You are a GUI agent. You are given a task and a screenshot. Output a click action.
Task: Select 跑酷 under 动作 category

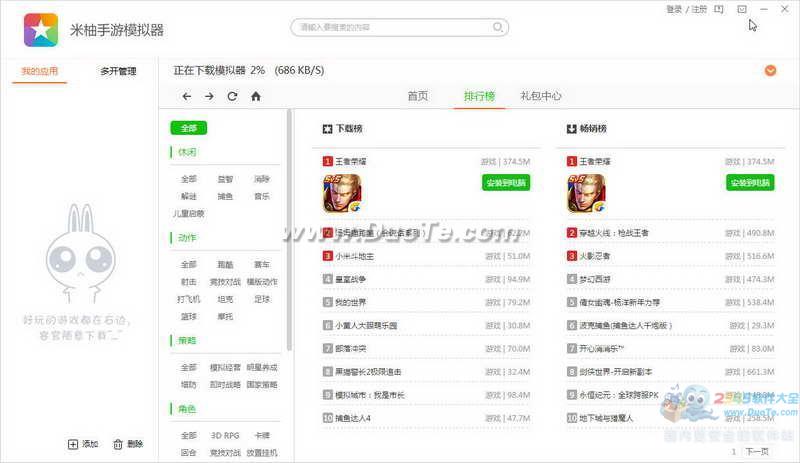tap(225, 264)
